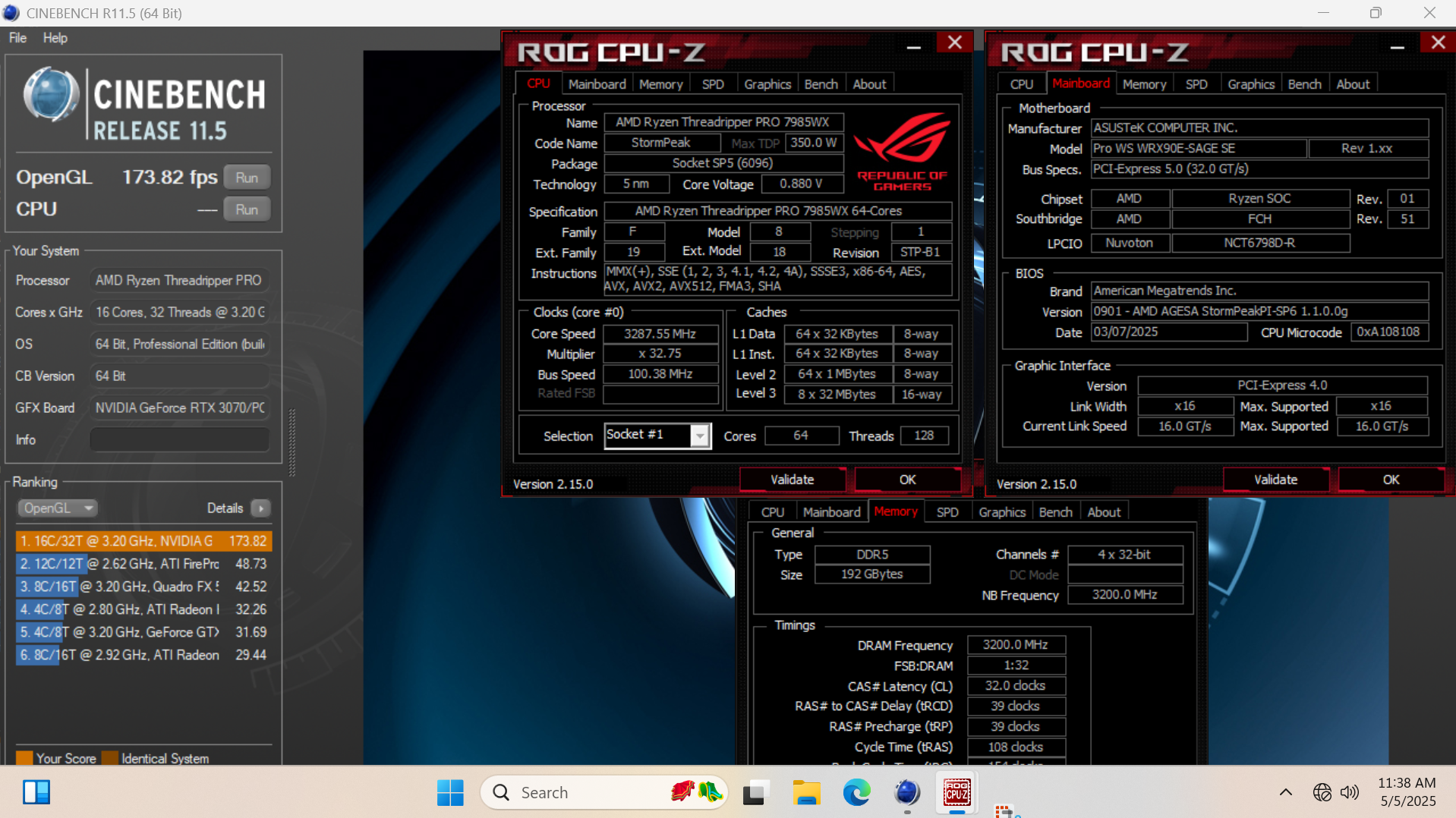Select Graphics tab in Mainboard CPU-Z window

point(1251,84)
